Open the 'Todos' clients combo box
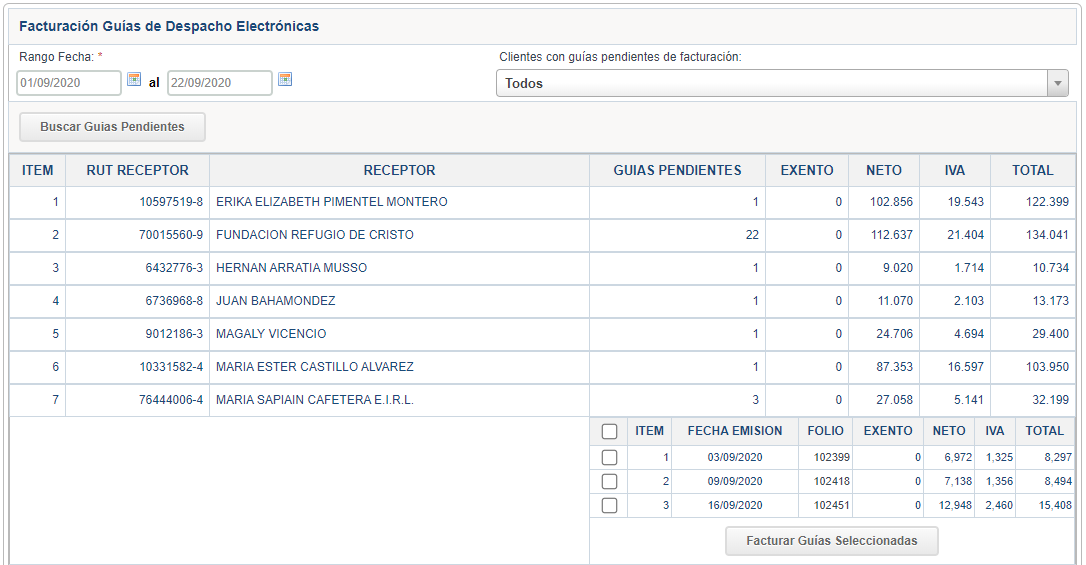Image resolution: width=1086 pixels, height=565 pixels. click(x=771, y=84)
